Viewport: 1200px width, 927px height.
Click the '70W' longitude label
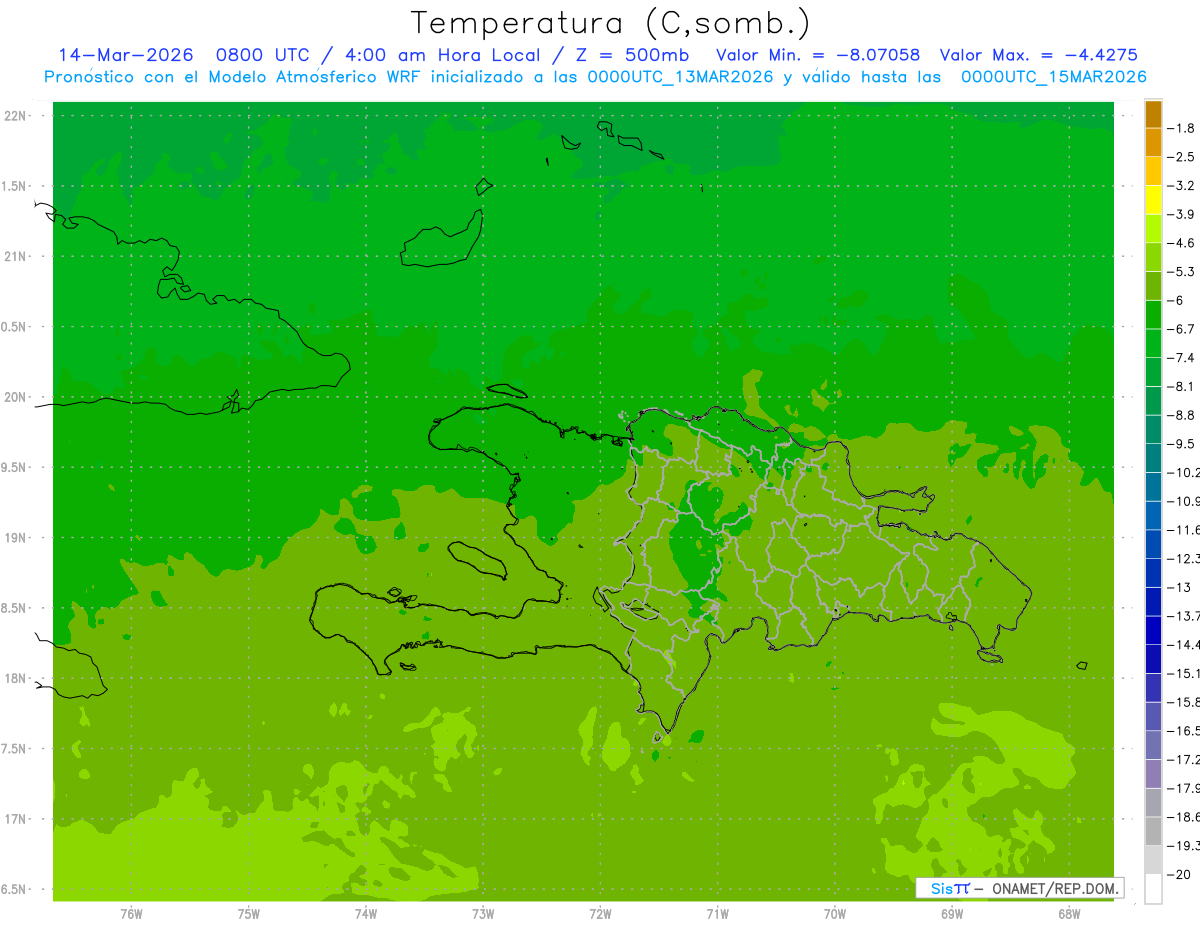click(835, 915)
